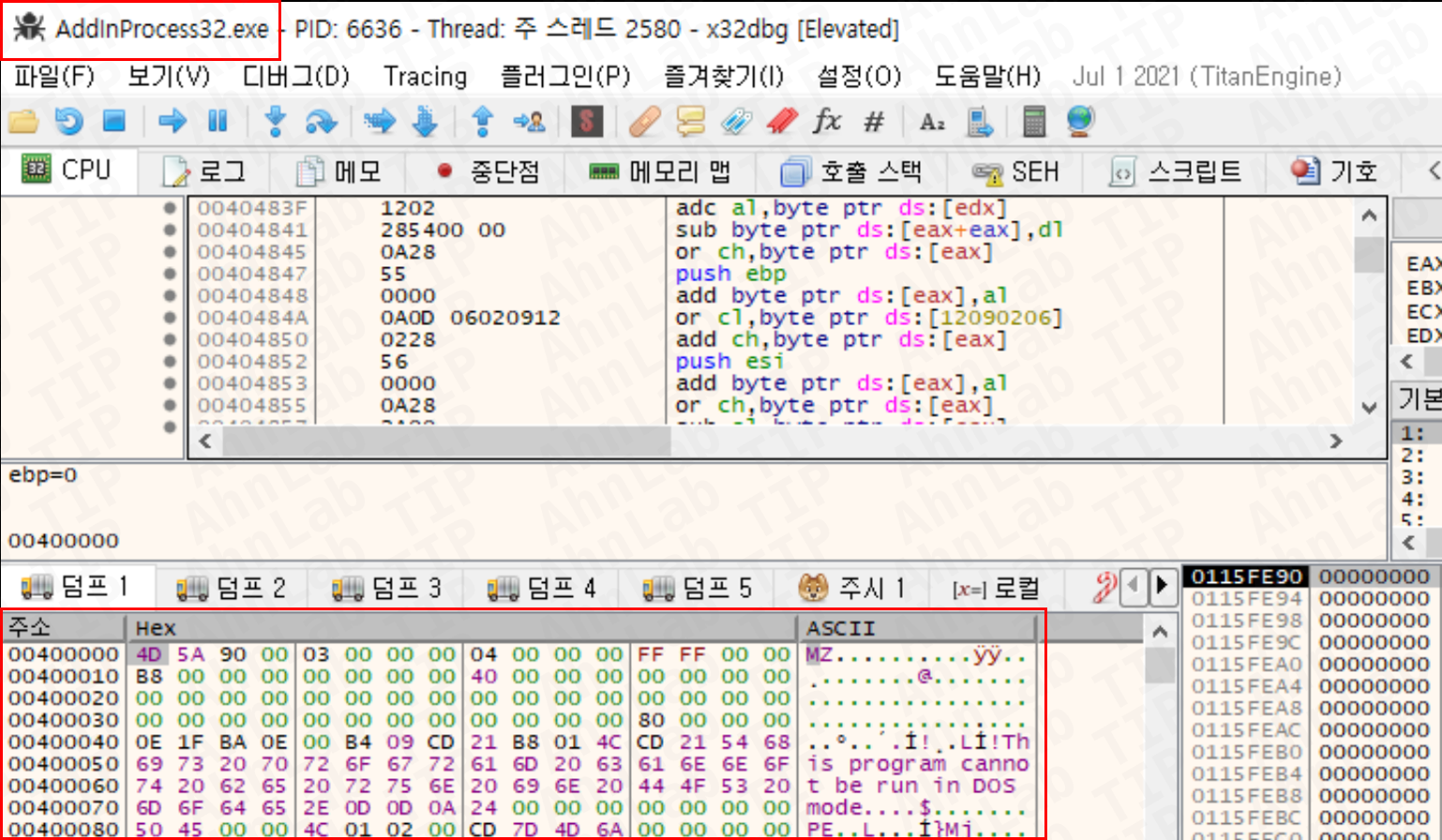Open the Scylla plugin icon
Image resolution: width=1442 pixels, height=840 pixels.
click(x=587, y=121)
